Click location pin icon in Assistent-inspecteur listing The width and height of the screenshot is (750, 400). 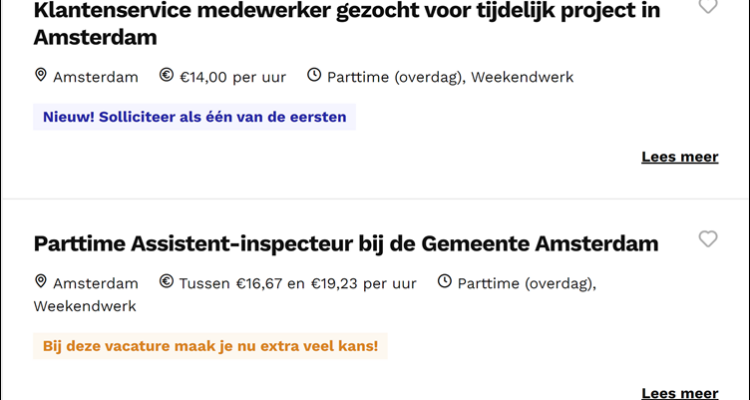41,282
